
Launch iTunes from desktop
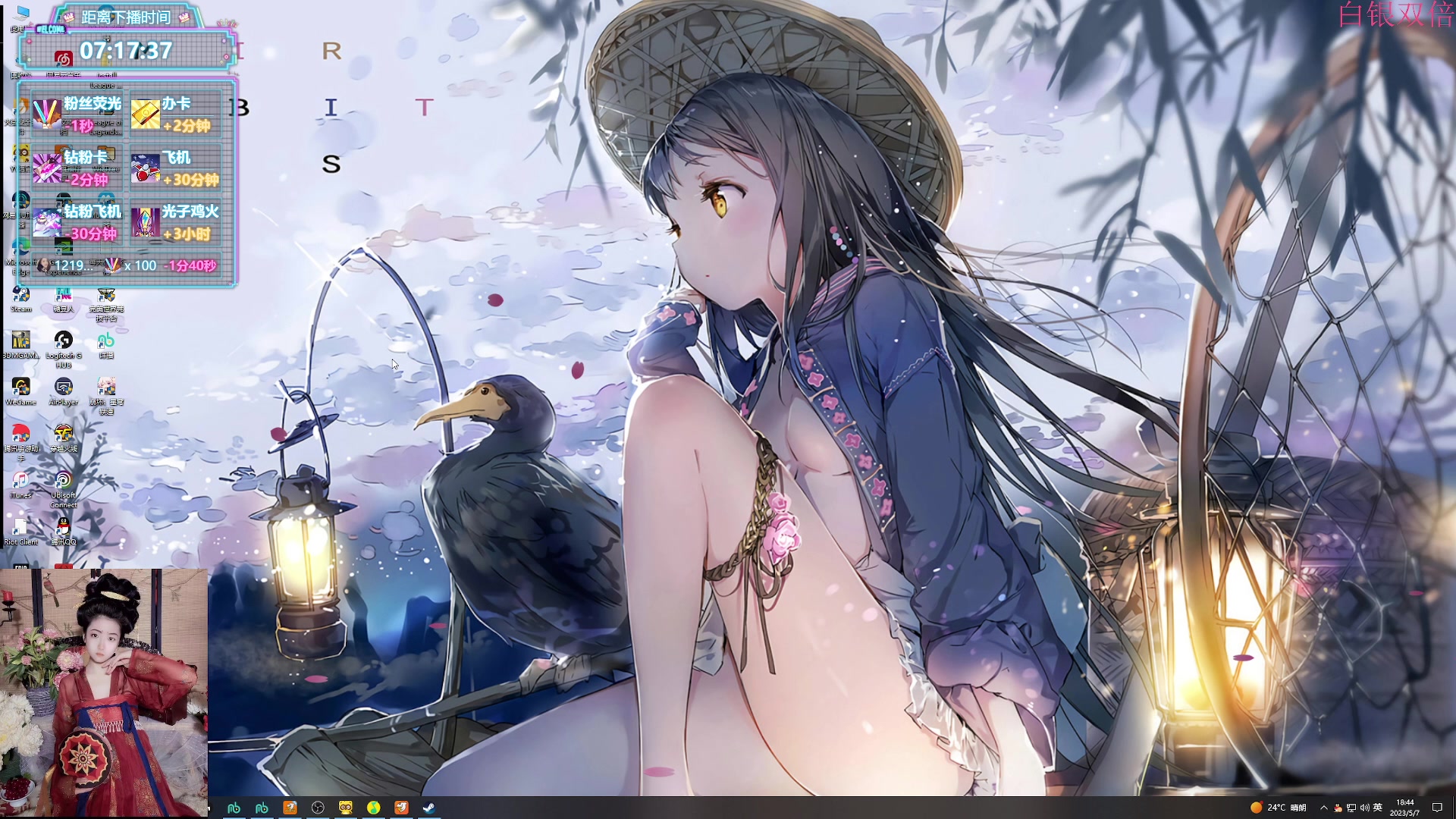point(21,481)
